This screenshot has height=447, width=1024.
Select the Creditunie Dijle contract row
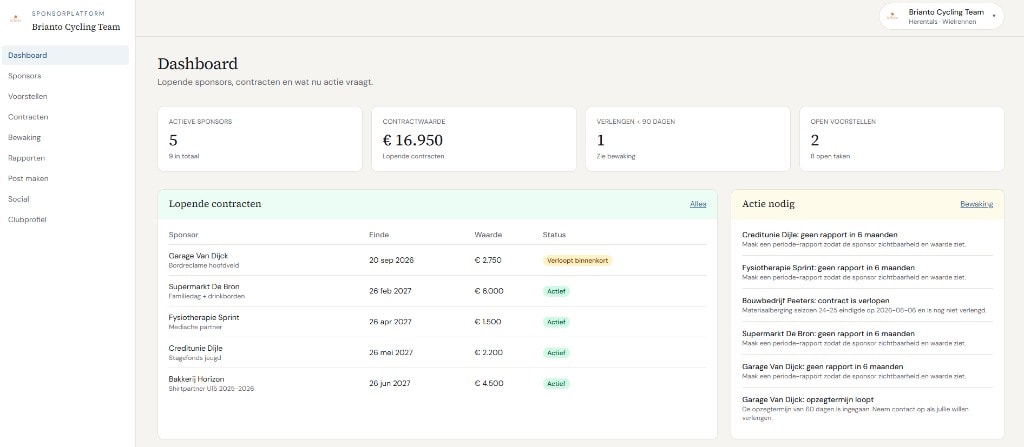pos(438,352)
